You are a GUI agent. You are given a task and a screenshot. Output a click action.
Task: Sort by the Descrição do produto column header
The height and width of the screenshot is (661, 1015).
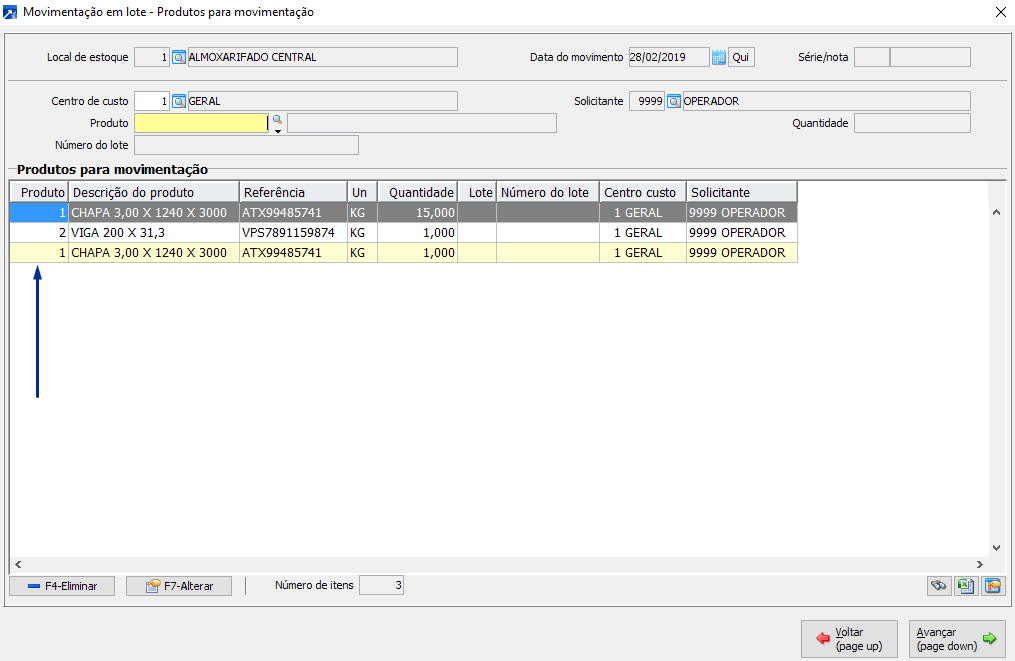pos(154,192)
